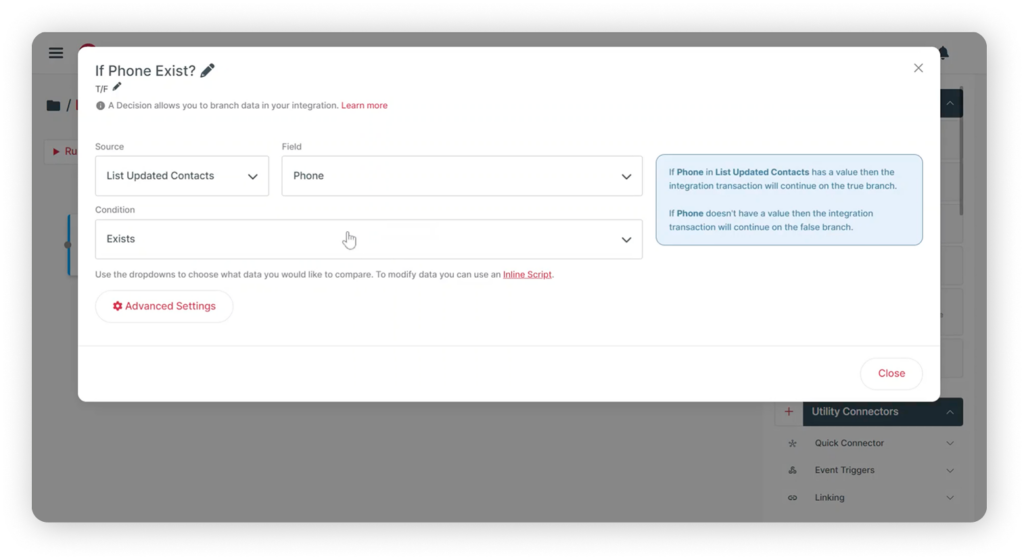
Task: Edit the T/F label pencil icon
Action: click(x=117, y=87)
